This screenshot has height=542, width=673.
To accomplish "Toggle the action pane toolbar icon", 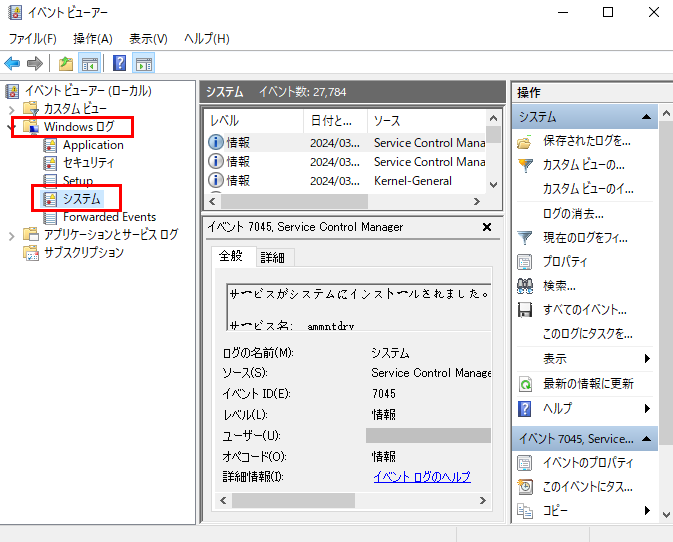I will (143, 64).
